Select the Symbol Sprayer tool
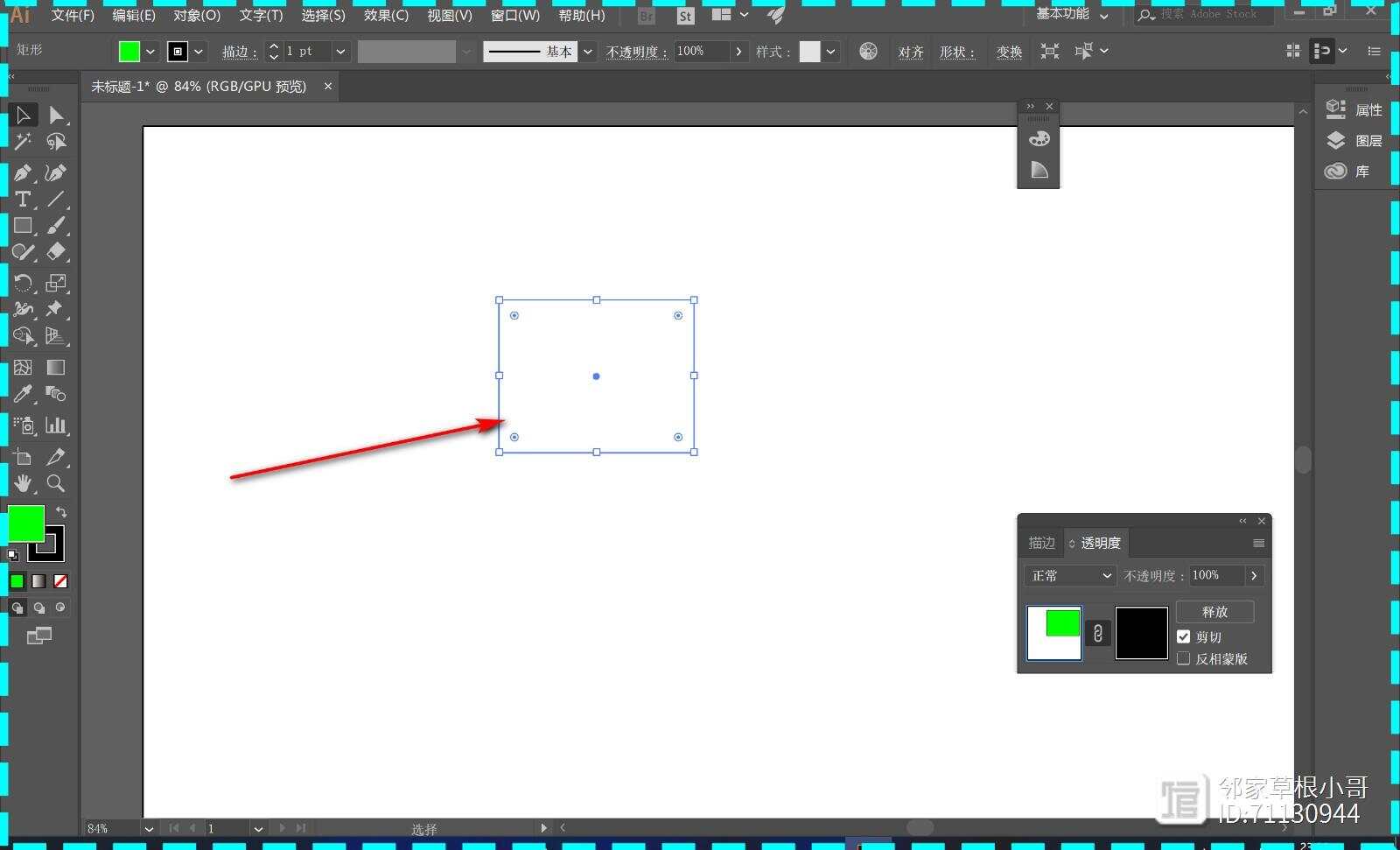The height and width of the screenshot is (850, 1400). 24,425
